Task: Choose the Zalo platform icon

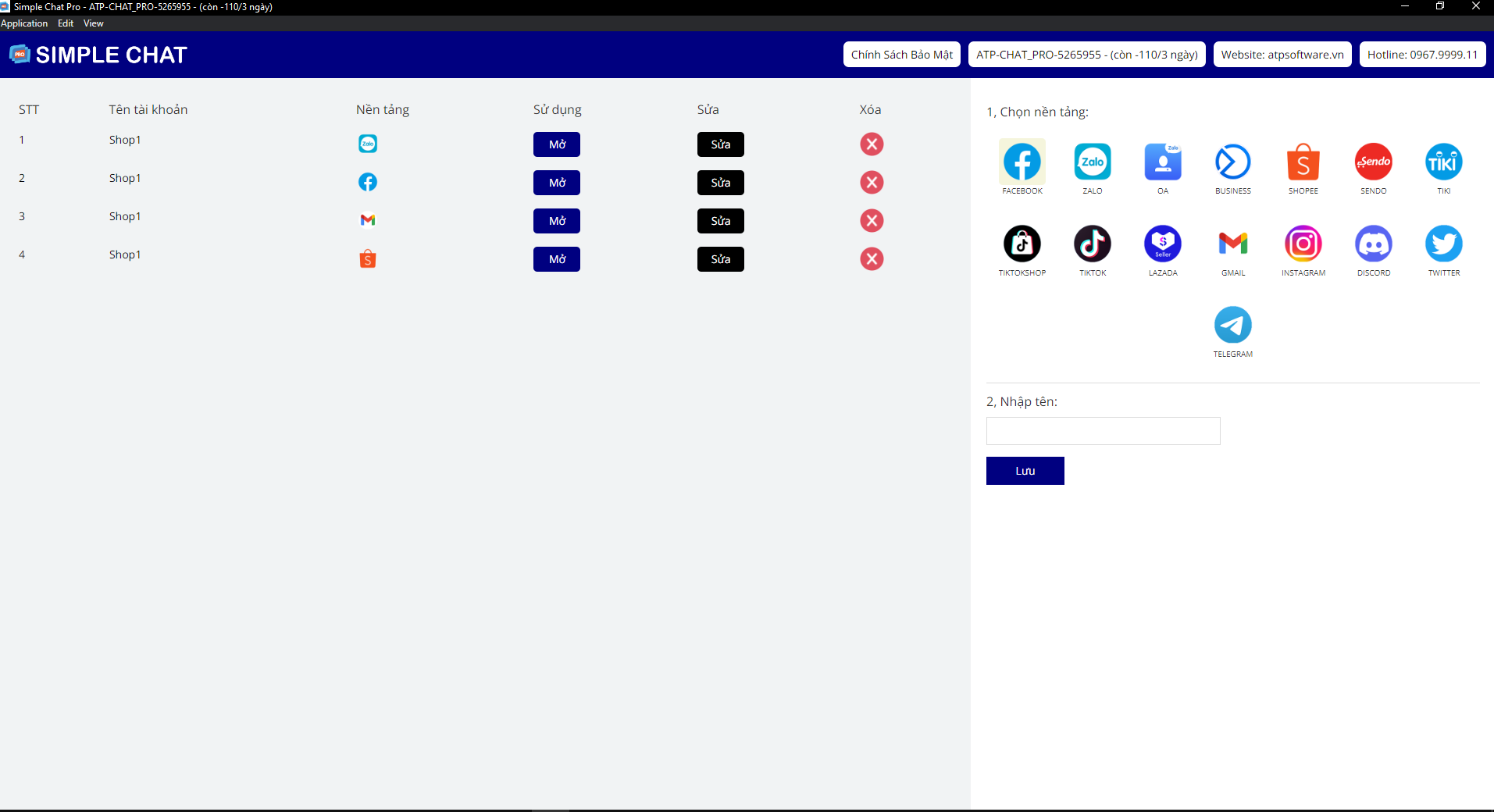Action: 1092,162
